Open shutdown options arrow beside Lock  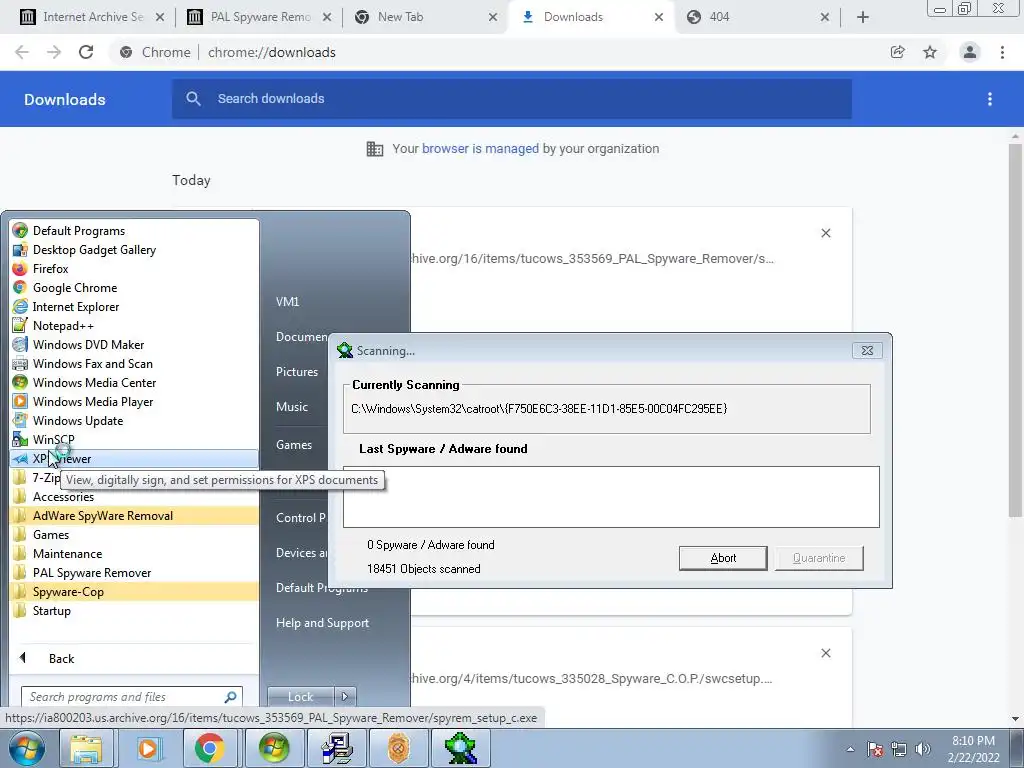[x=345, y=697]
